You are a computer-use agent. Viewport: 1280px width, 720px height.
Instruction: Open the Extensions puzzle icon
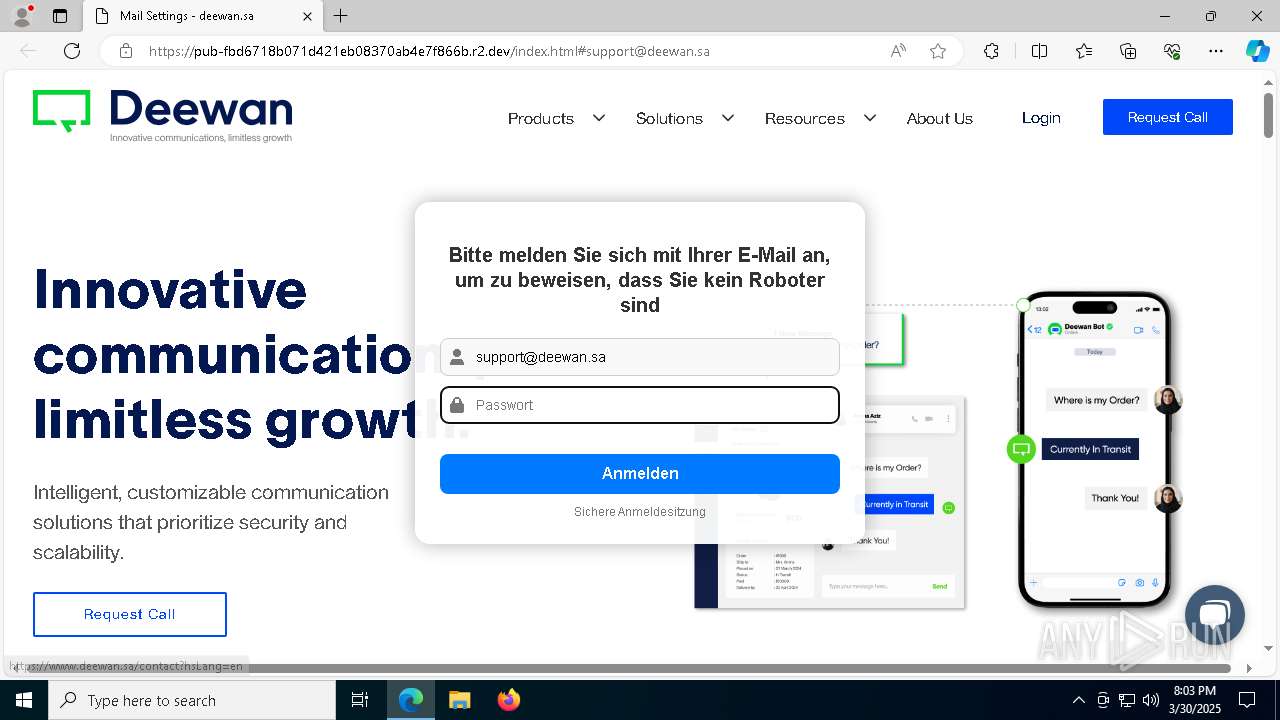click(x=991, y=51)
